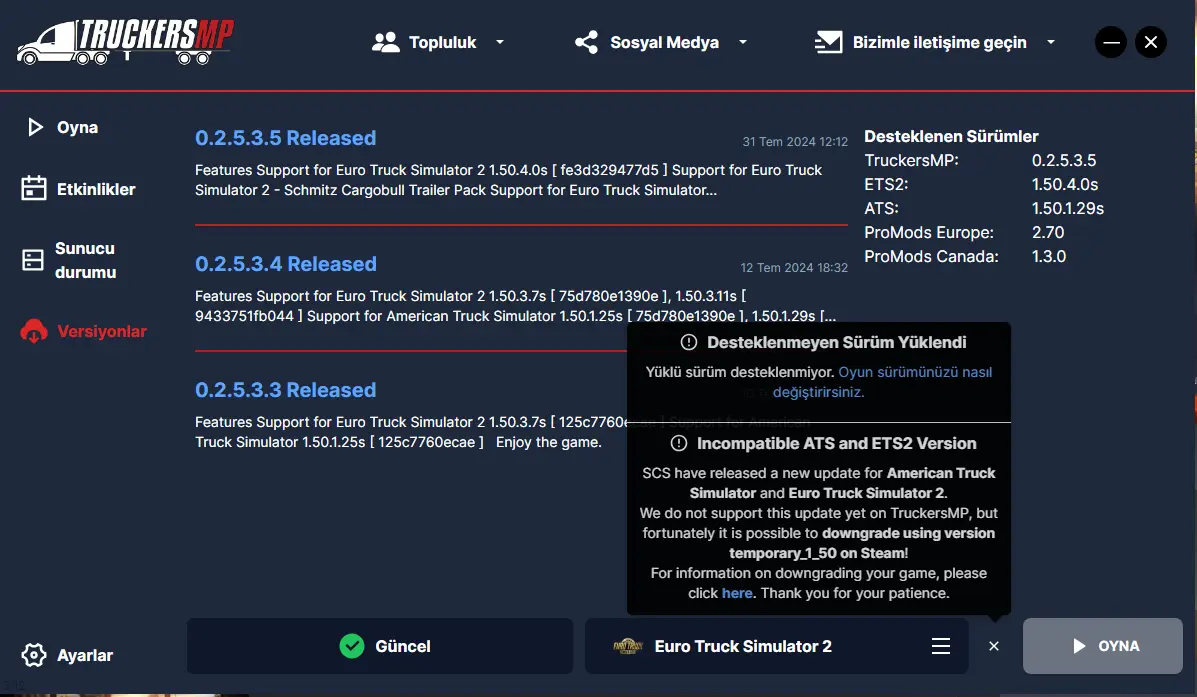1197x697 pixels.
Task: Click the ETS2 version value 1.50.4.0s
Action: click(1065, 184)
